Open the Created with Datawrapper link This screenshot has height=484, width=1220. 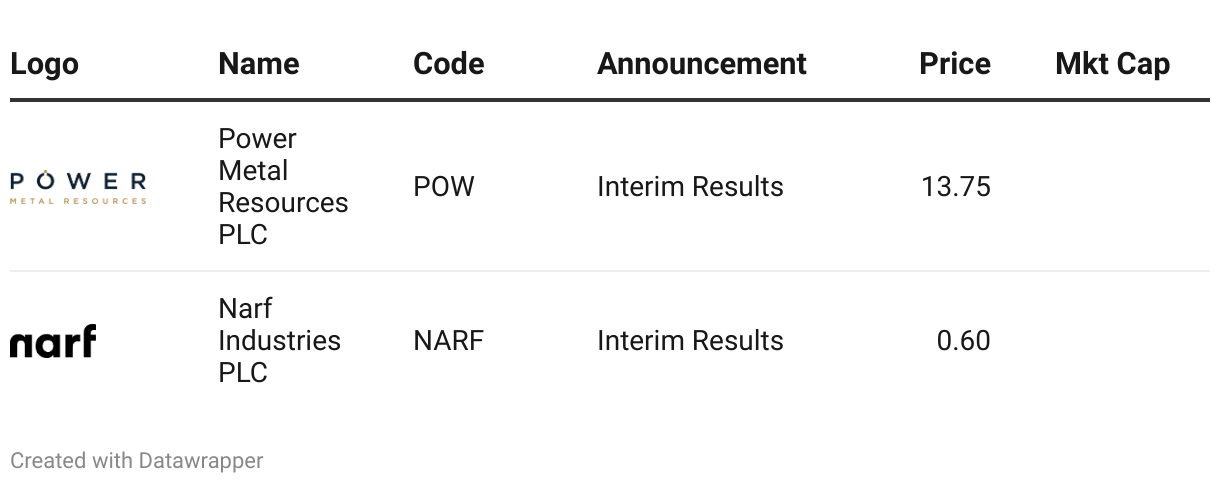point(137,461)
